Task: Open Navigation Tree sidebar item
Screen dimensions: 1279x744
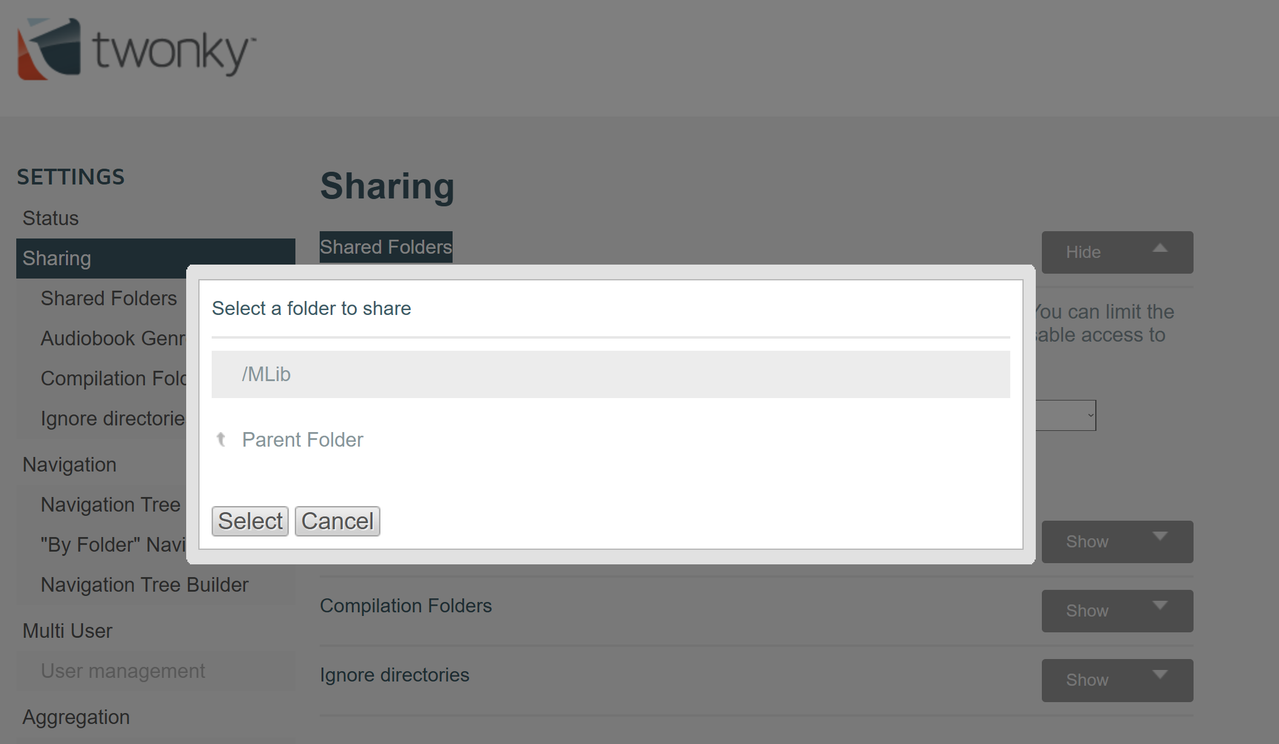Action: pyautogui.click(x=110, y=505)
